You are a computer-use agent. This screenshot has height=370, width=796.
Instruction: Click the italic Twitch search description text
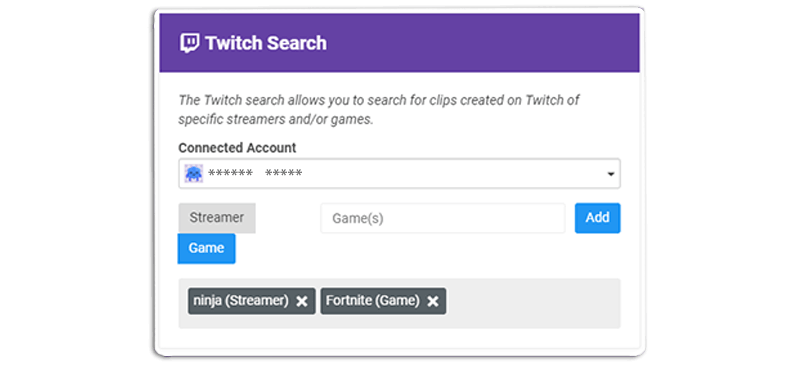(x=379, y=110)
